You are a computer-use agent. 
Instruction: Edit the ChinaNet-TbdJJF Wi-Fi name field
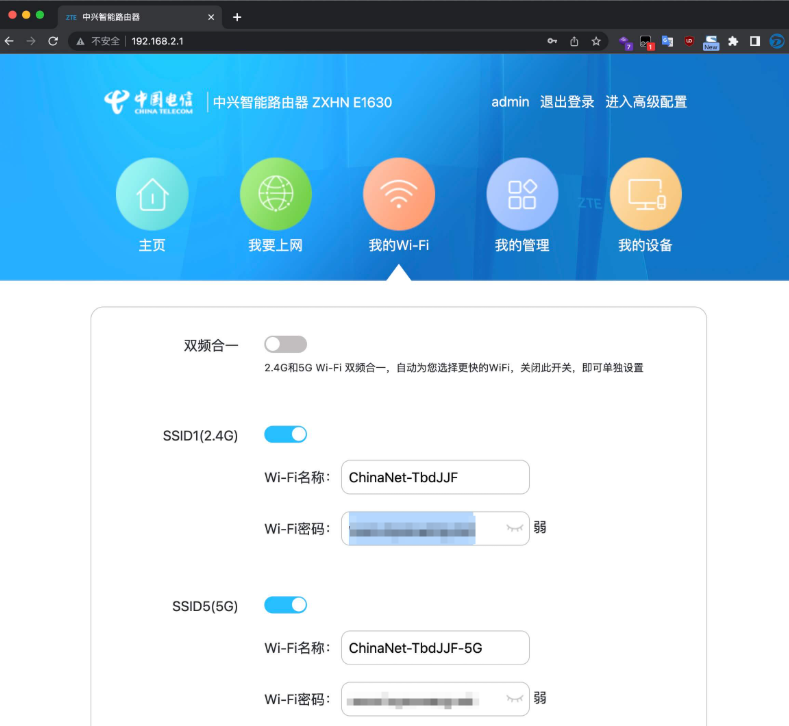435,477
